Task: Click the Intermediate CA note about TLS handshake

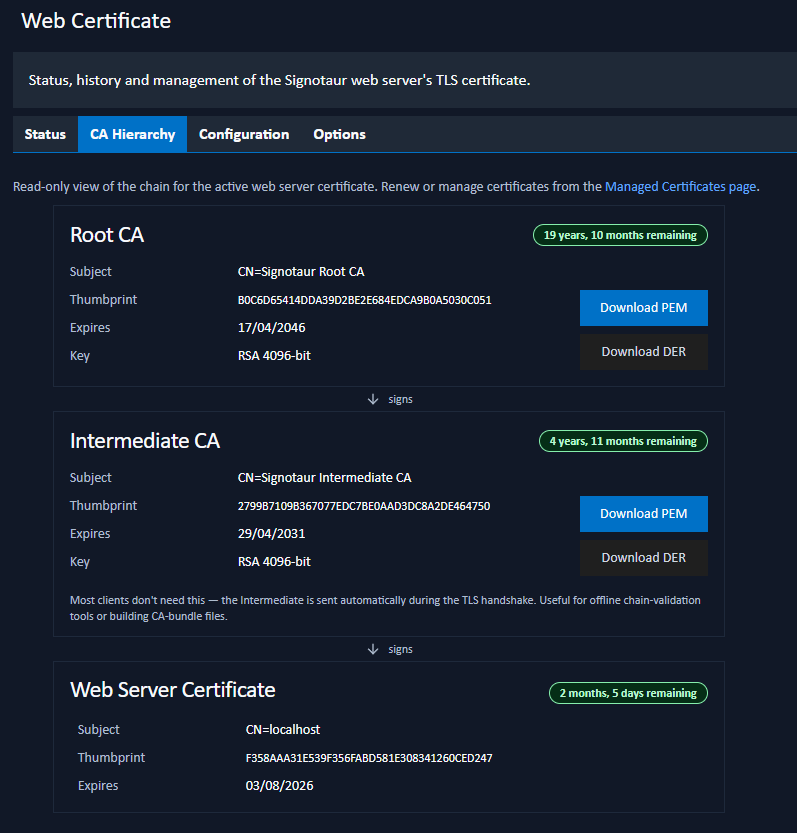Action: [x=385, y=608]
